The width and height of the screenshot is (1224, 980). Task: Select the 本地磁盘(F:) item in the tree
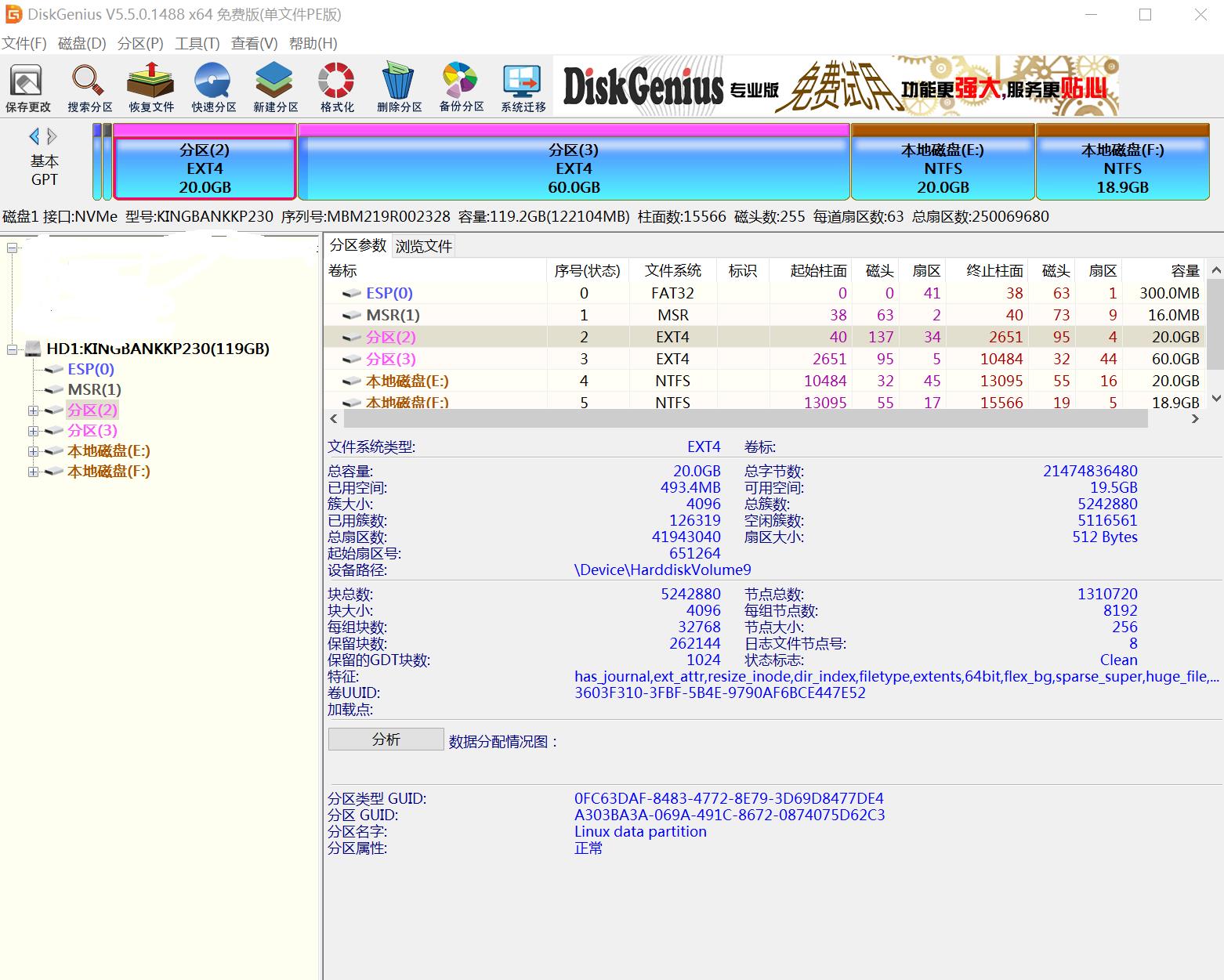click(x=108, y=472)
